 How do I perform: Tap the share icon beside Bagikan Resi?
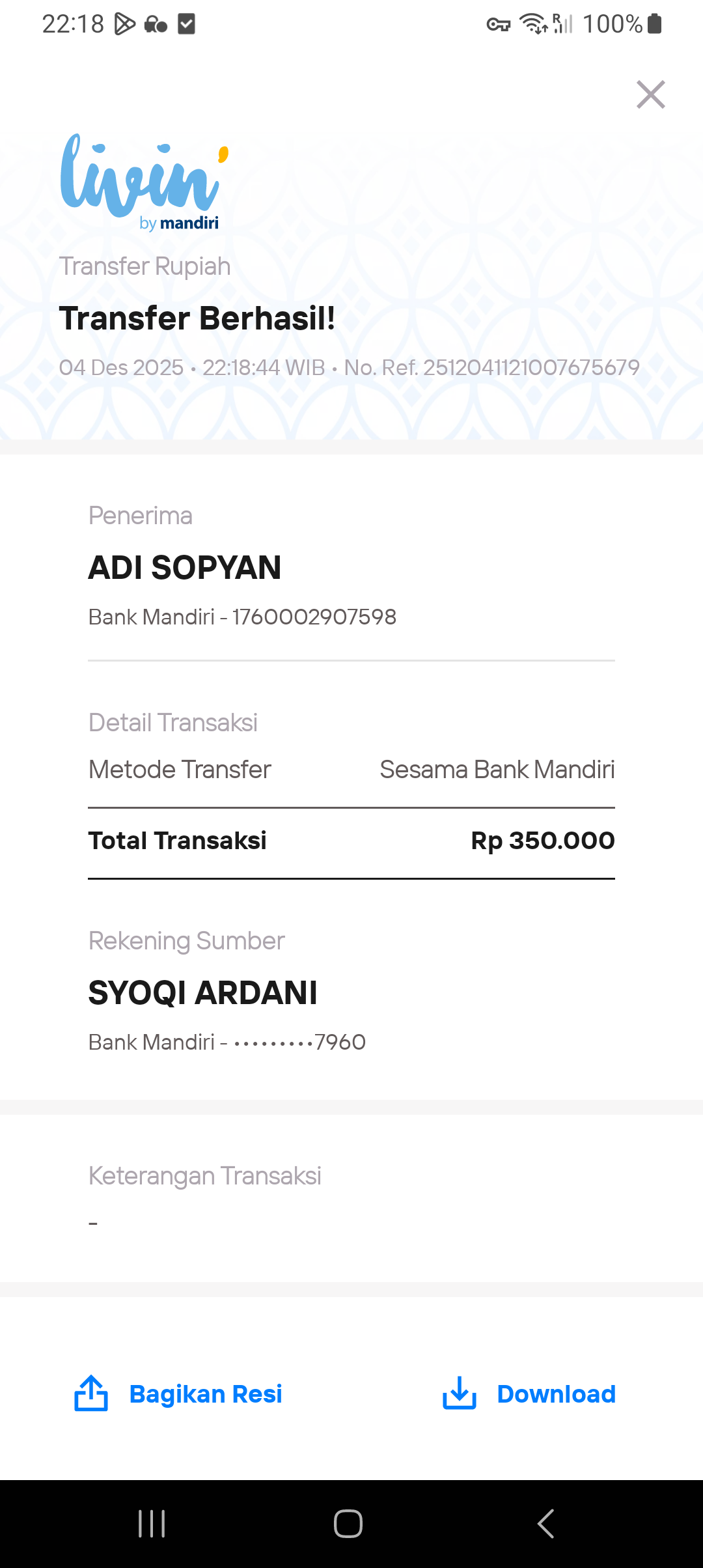91,1393
